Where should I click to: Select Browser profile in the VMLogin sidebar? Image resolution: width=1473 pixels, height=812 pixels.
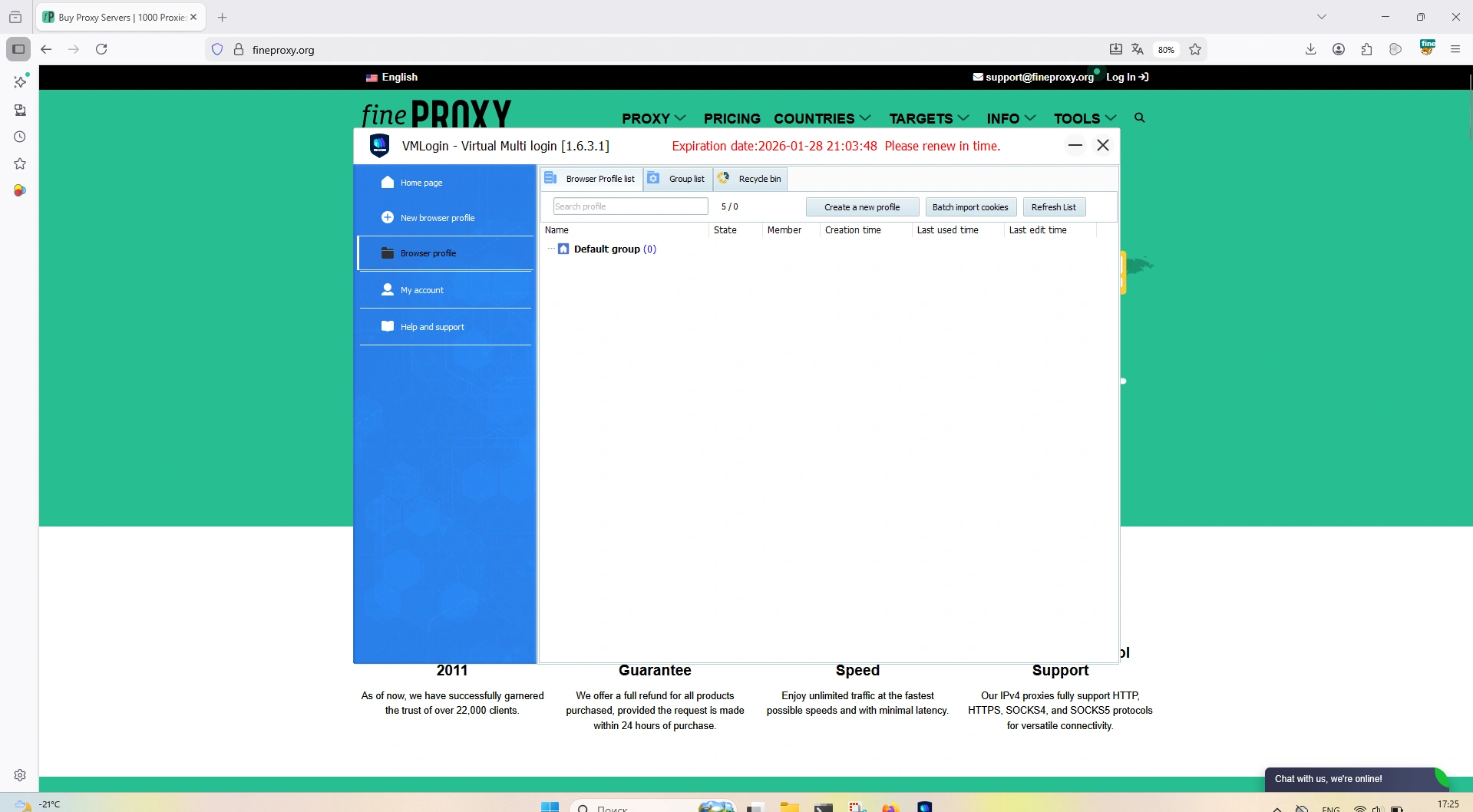coord(445,253)
